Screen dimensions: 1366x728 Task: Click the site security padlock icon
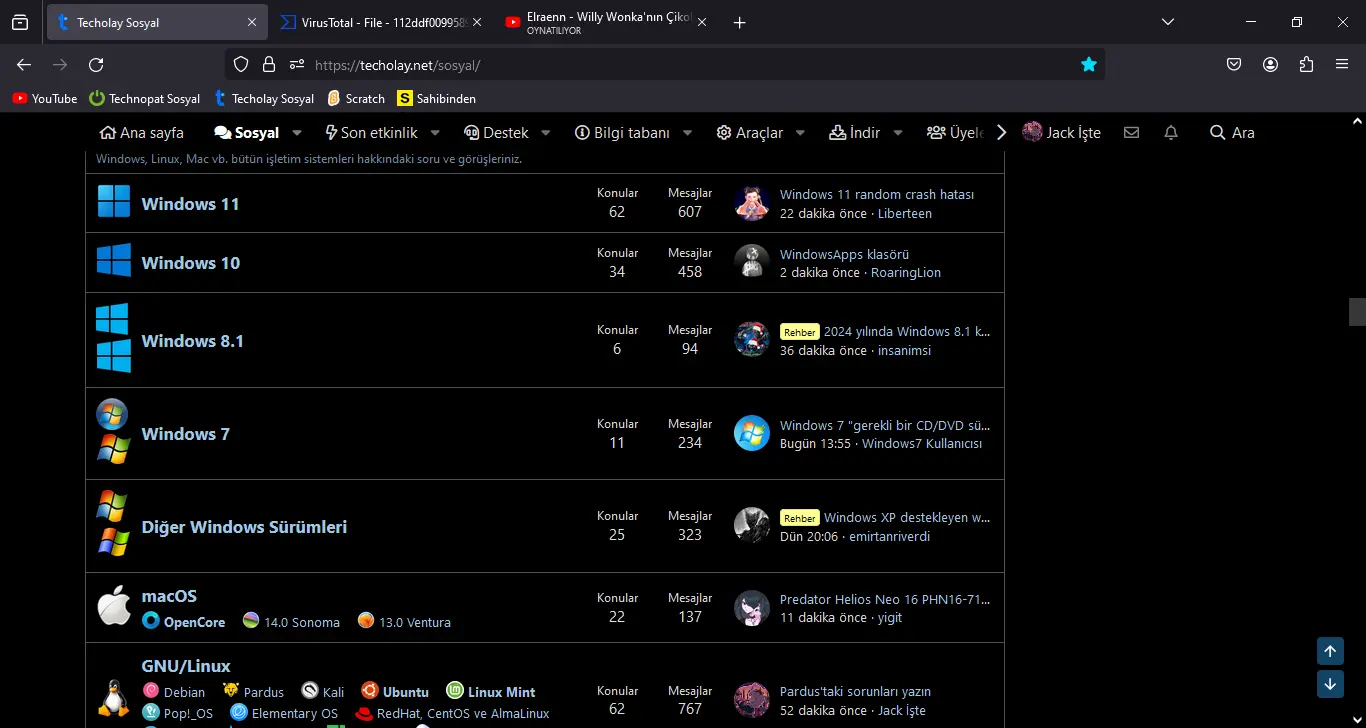pyautogui.click(x=268, y=65)
